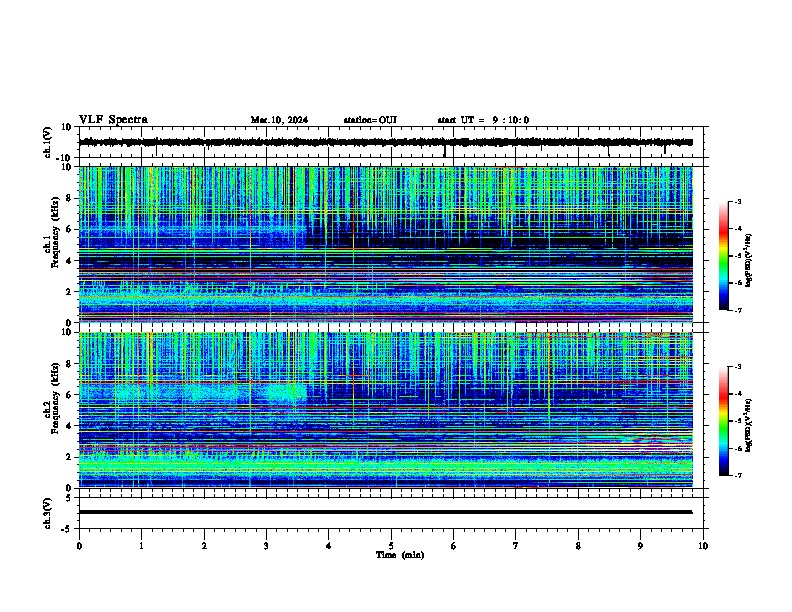Click time axis tick label "0"
This screenshot has height=612, width=792.
click(x=79, y=546)
